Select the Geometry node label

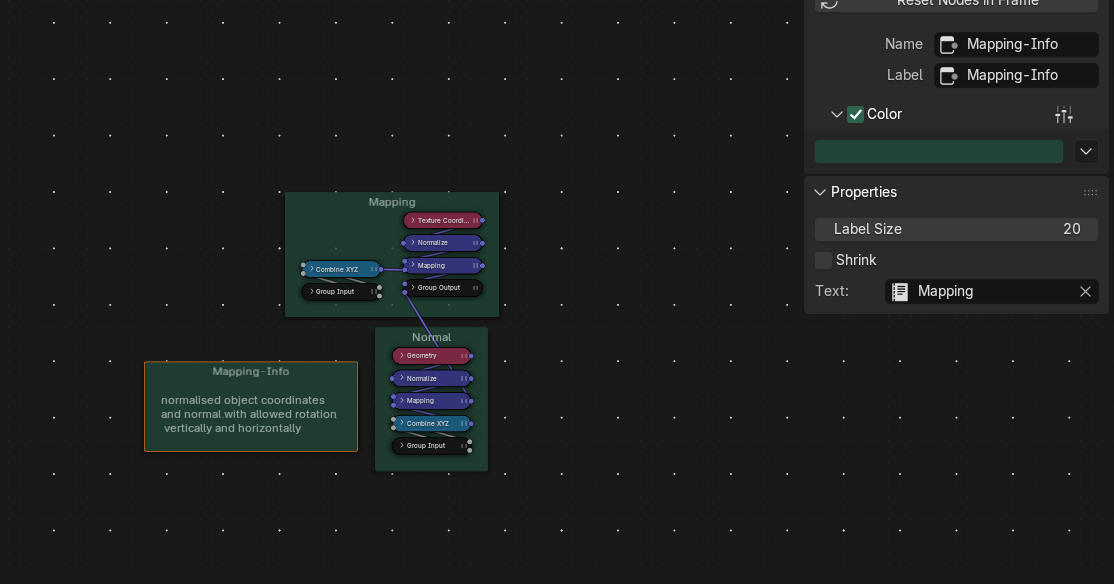tap(421, 355)
